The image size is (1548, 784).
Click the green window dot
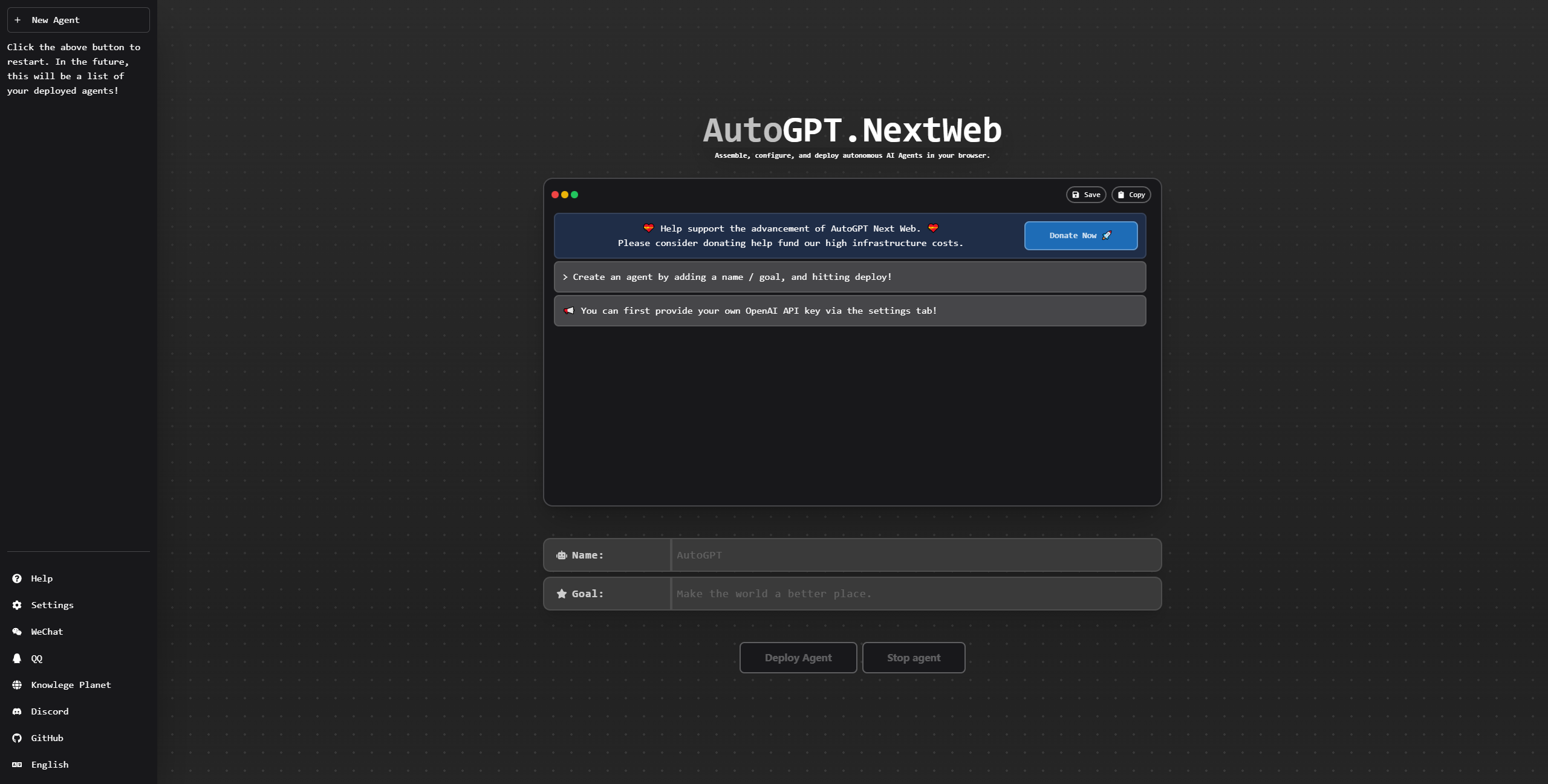[x=574, y=195]
